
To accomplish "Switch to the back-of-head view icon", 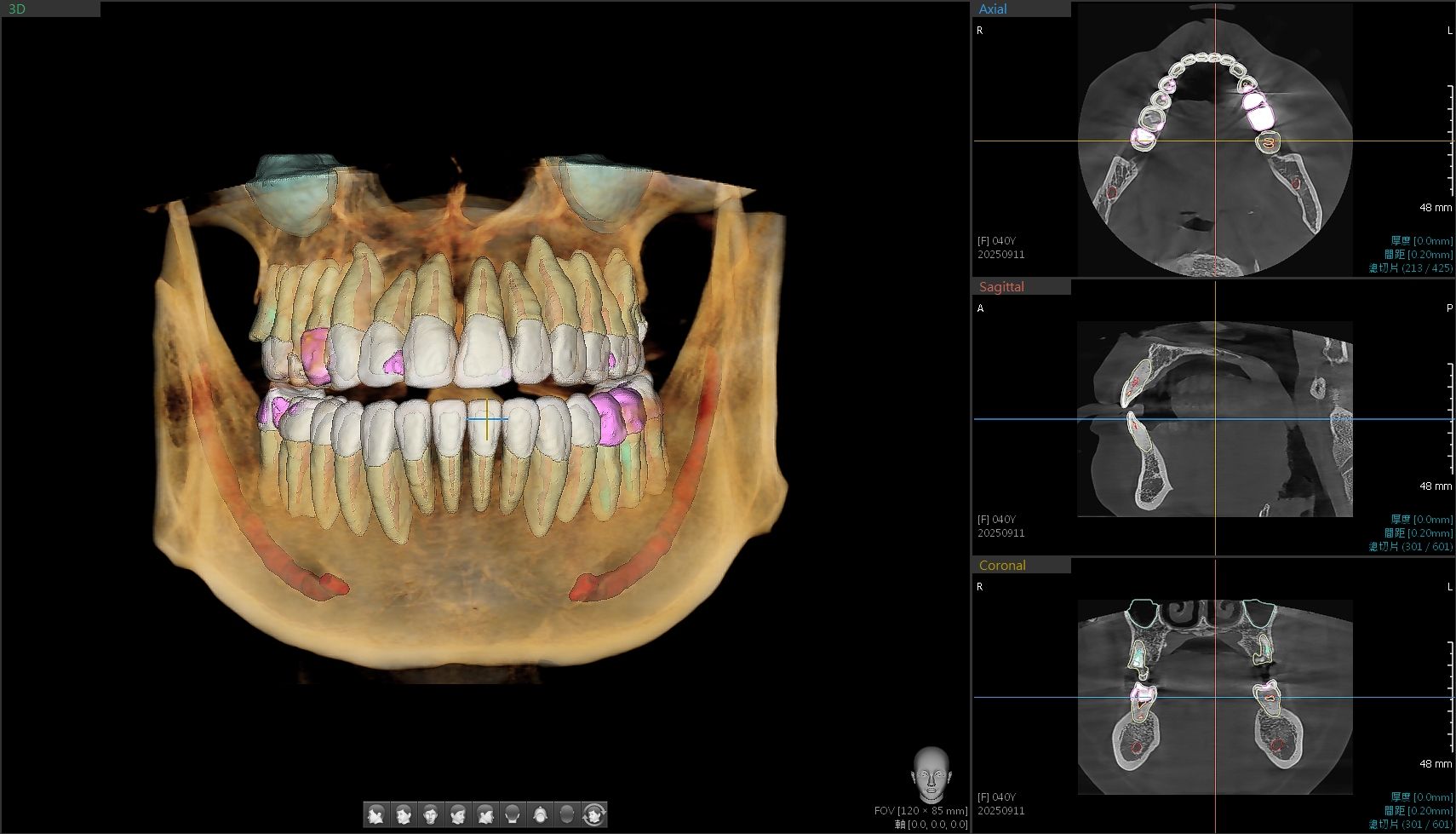I will [513, 814].
